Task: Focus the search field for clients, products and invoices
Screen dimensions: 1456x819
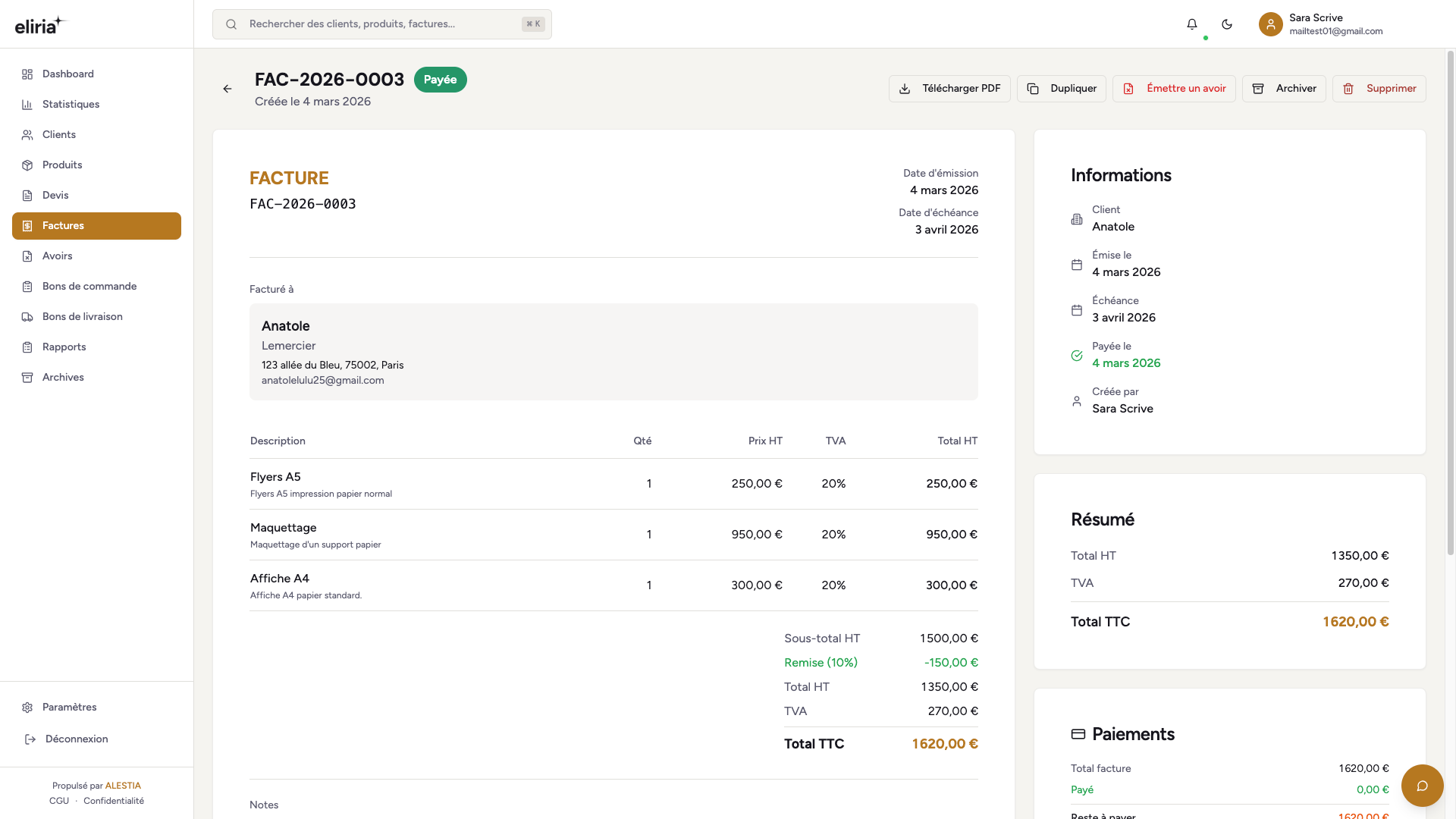Action: 382,24
